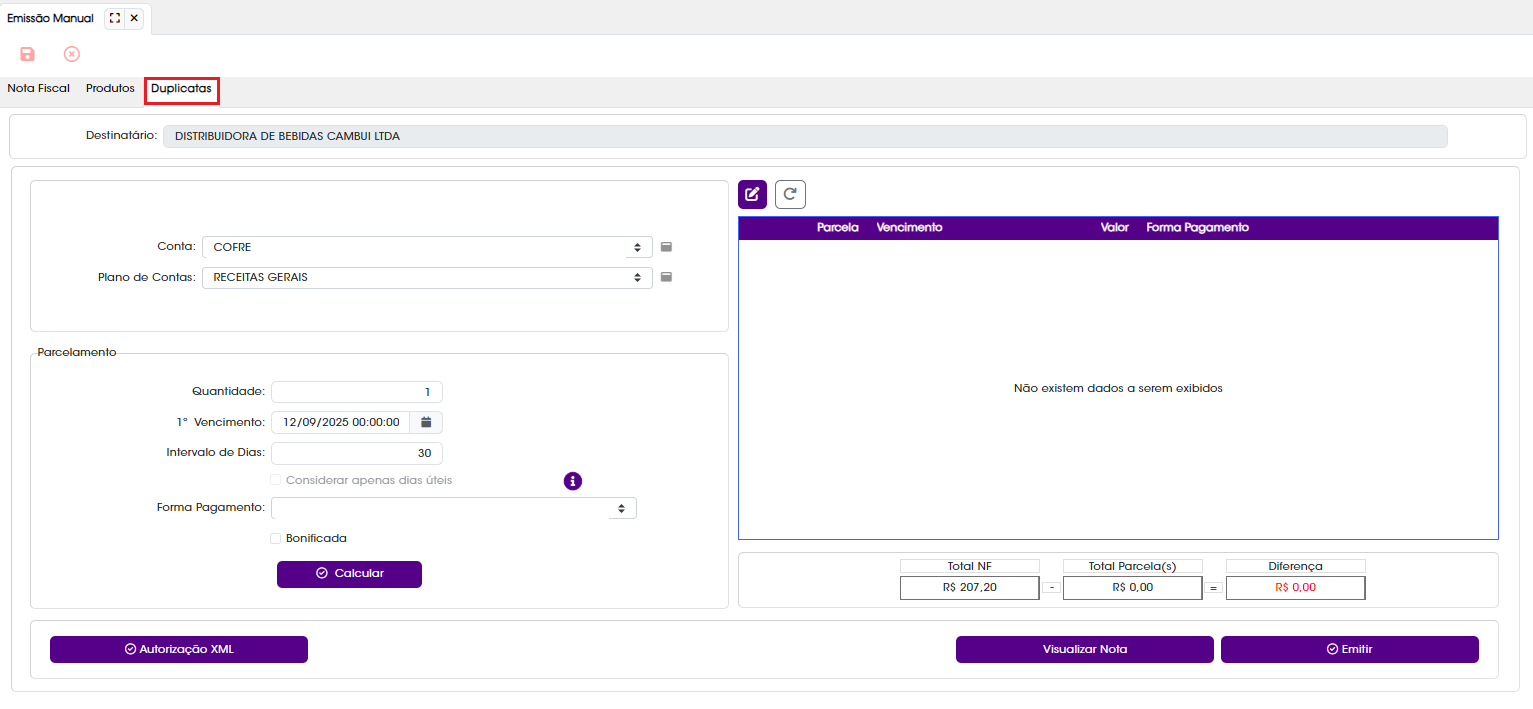1533x709 pixels.
Task: Select the Emissão Manual window tab
Action: [x=50, y=18]
